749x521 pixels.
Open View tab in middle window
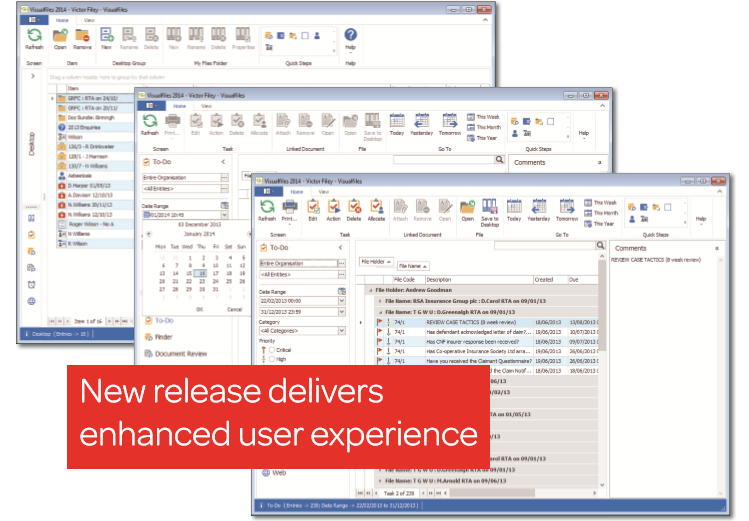pos(206,106)
